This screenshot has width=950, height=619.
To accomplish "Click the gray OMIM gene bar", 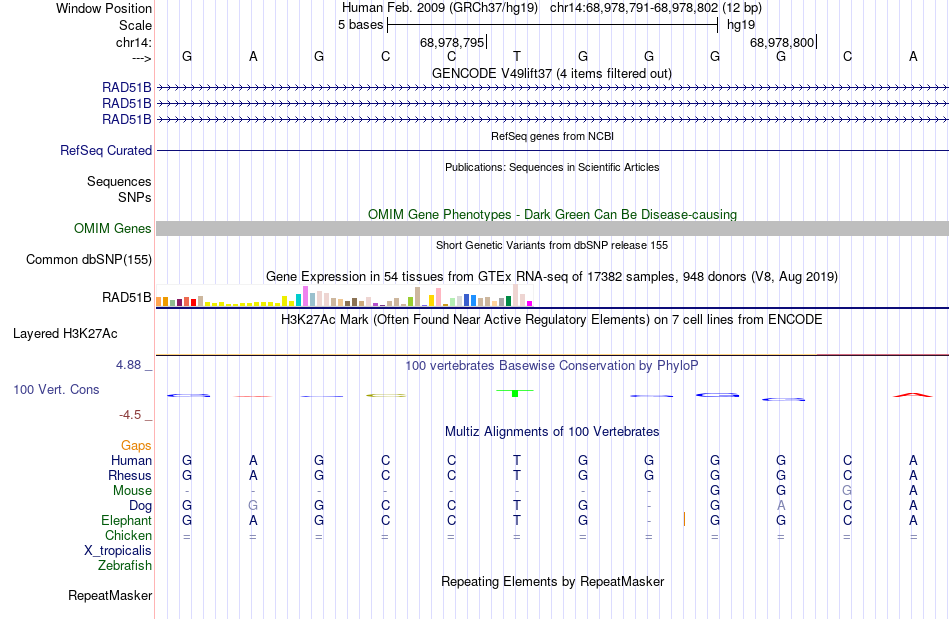I will click(552, 228).
